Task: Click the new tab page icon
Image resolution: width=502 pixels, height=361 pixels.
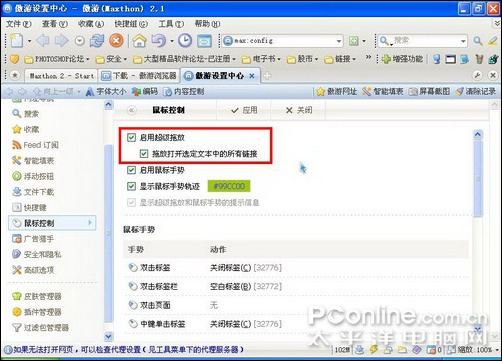Action: point(16,41)
